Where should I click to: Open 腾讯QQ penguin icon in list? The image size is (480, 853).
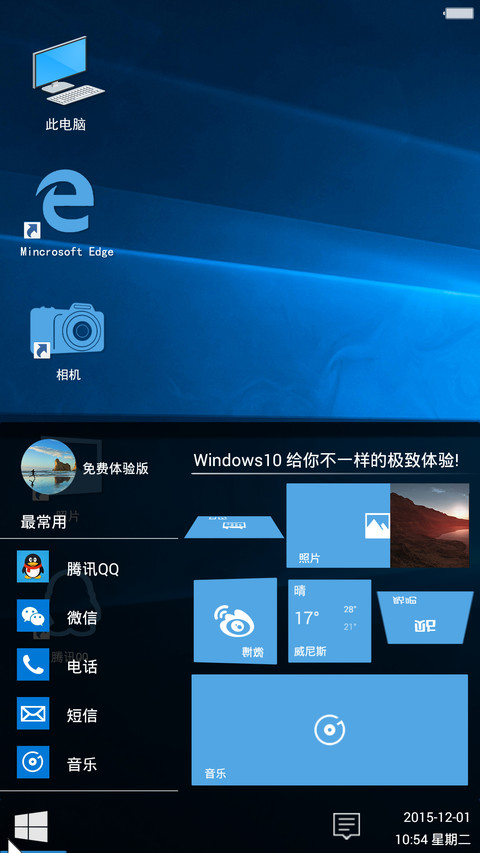[x=33, y=566]
